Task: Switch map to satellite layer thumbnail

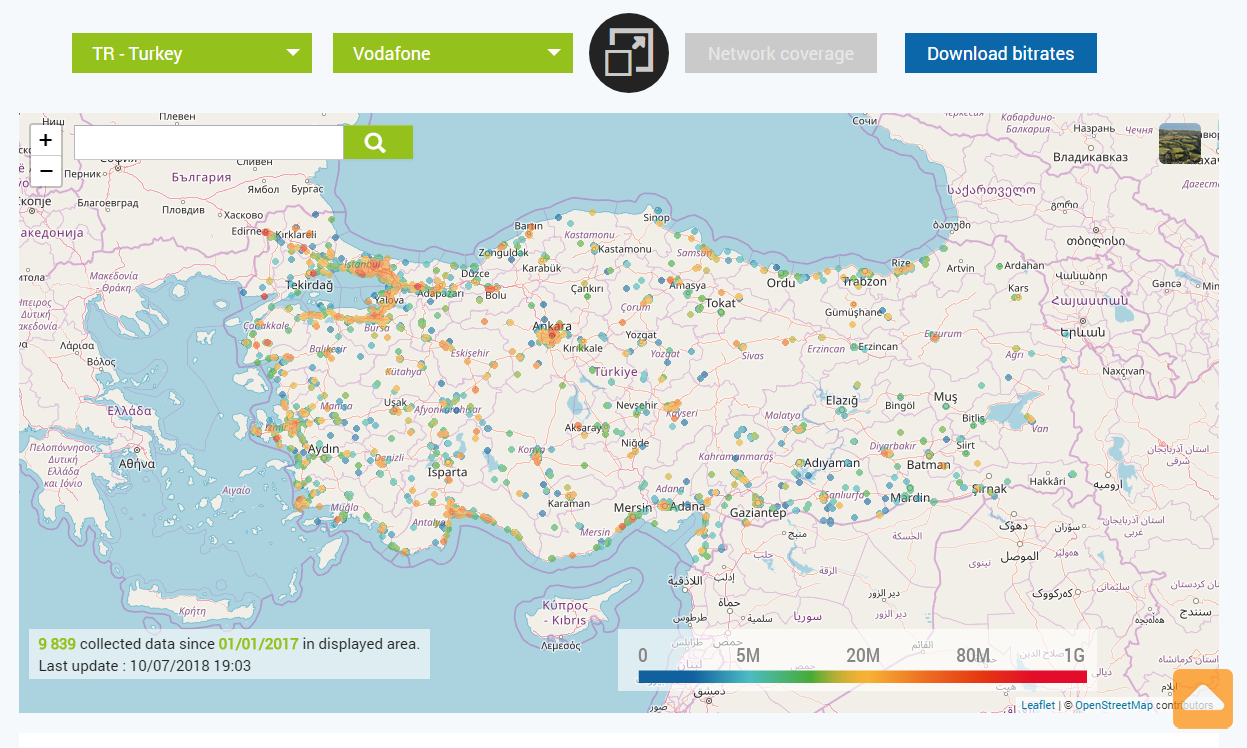Action: (x=1180, y=144)
